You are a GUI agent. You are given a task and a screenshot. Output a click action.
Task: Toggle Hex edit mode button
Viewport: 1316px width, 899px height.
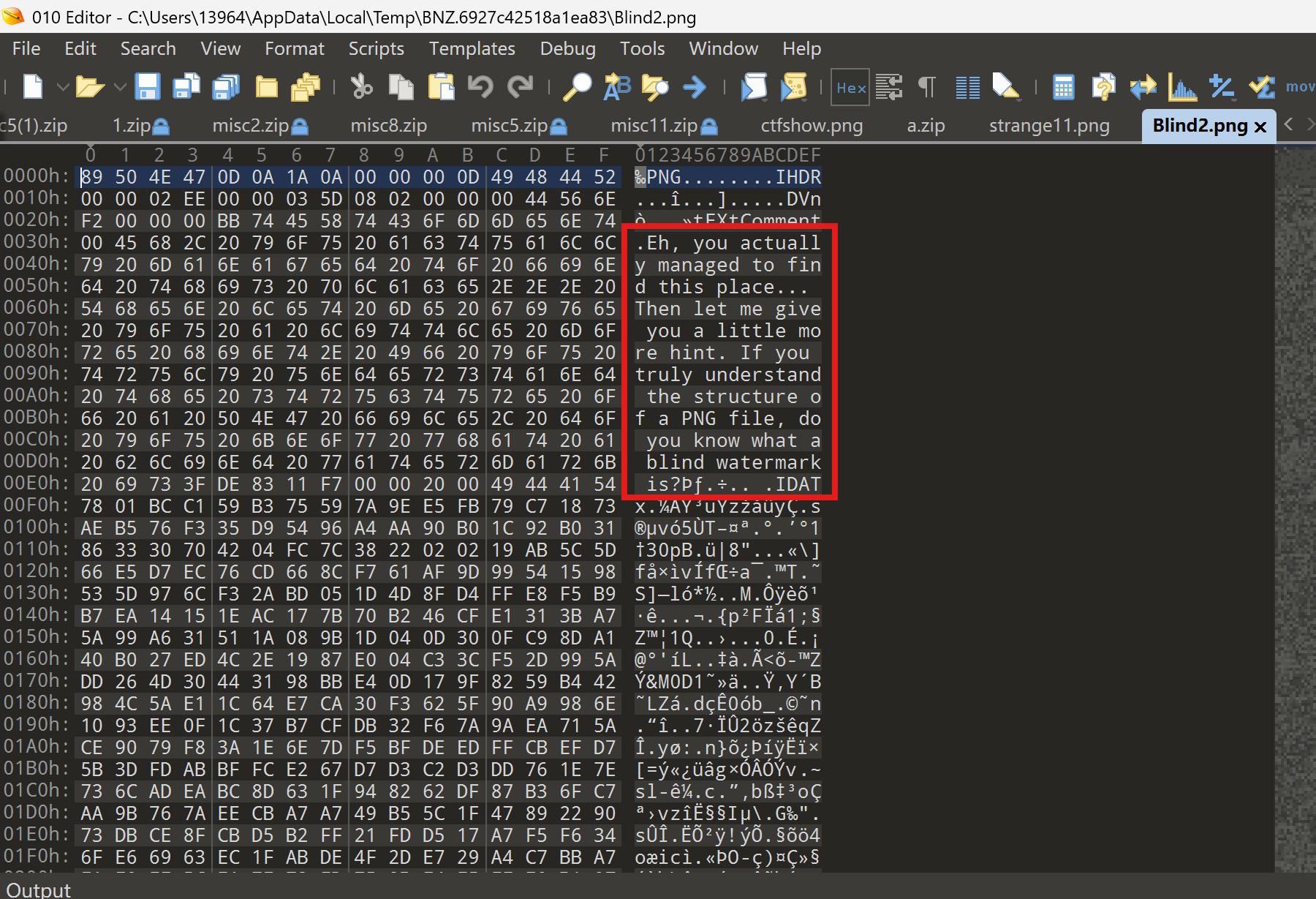pos(850,88)
